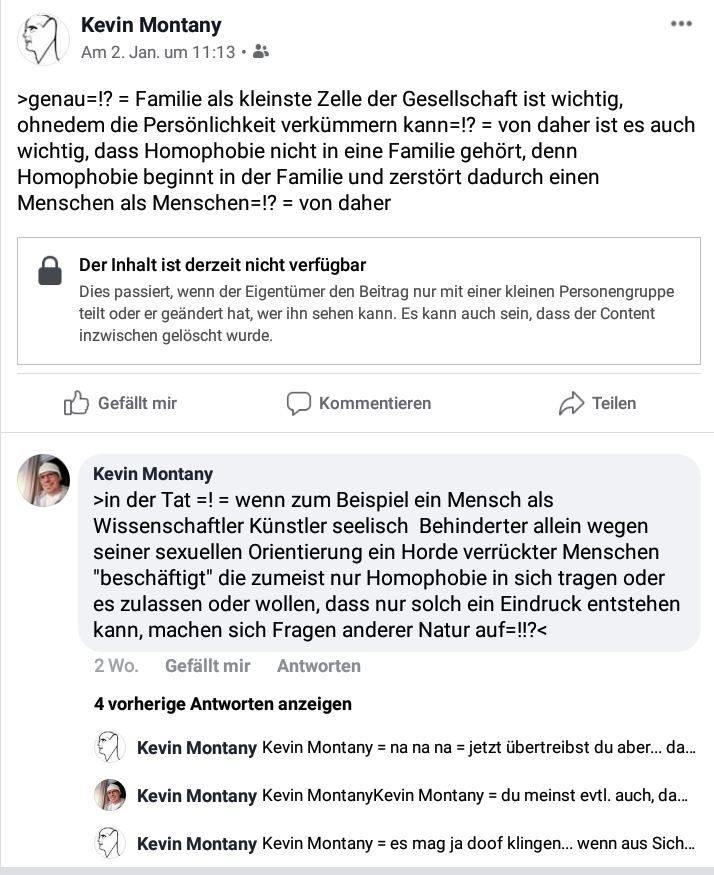The image size is (714, 875).
Task: Reply to comment via Antworten link
Action: coord(319,666)
